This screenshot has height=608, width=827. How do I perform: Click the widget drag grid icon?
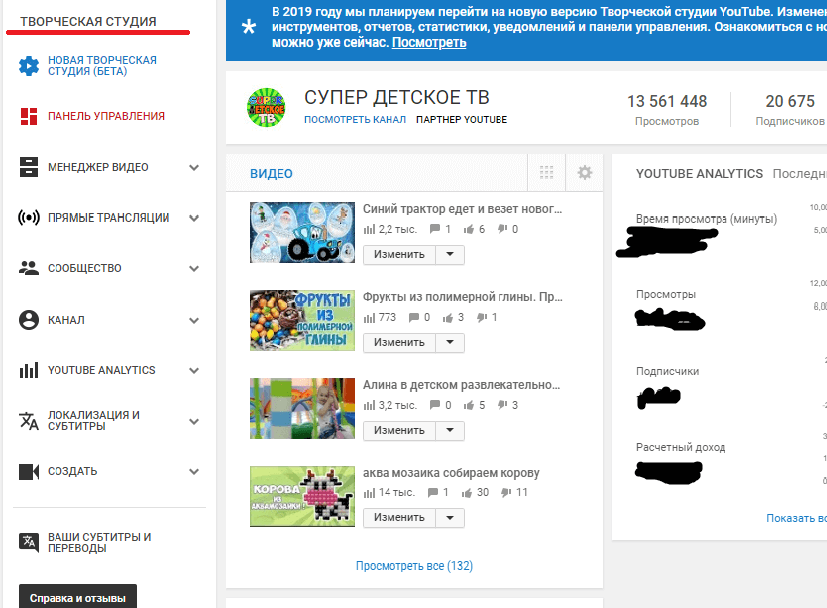(x=546, y=173)
